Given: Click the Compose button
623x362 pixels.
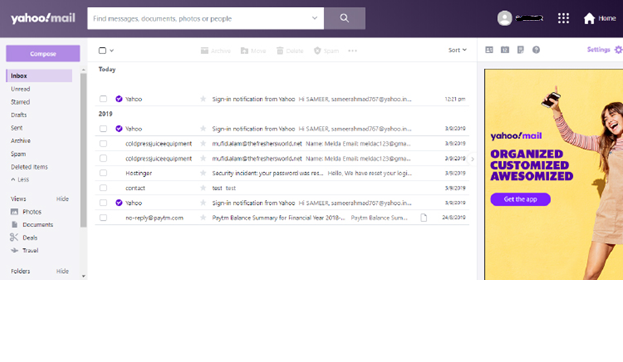Looking at the screenshot, I should coord(43,53).
